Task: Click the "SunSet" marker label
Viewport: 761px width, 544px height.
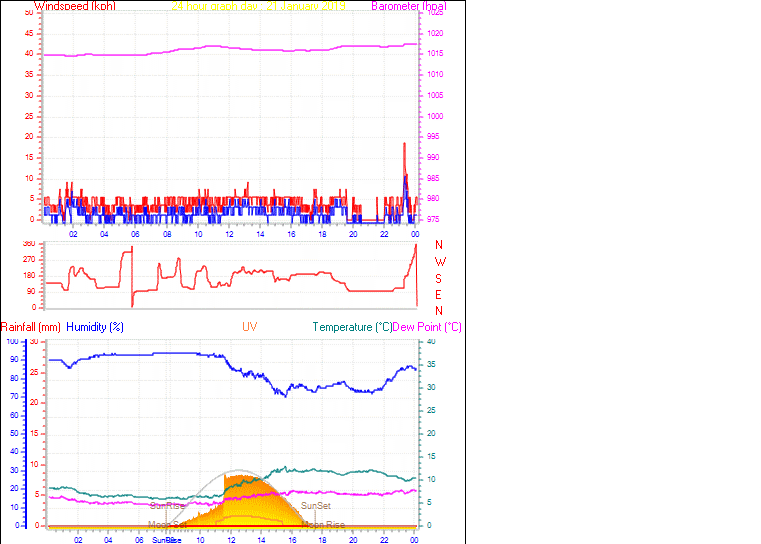Action: [x=315, y=506]
